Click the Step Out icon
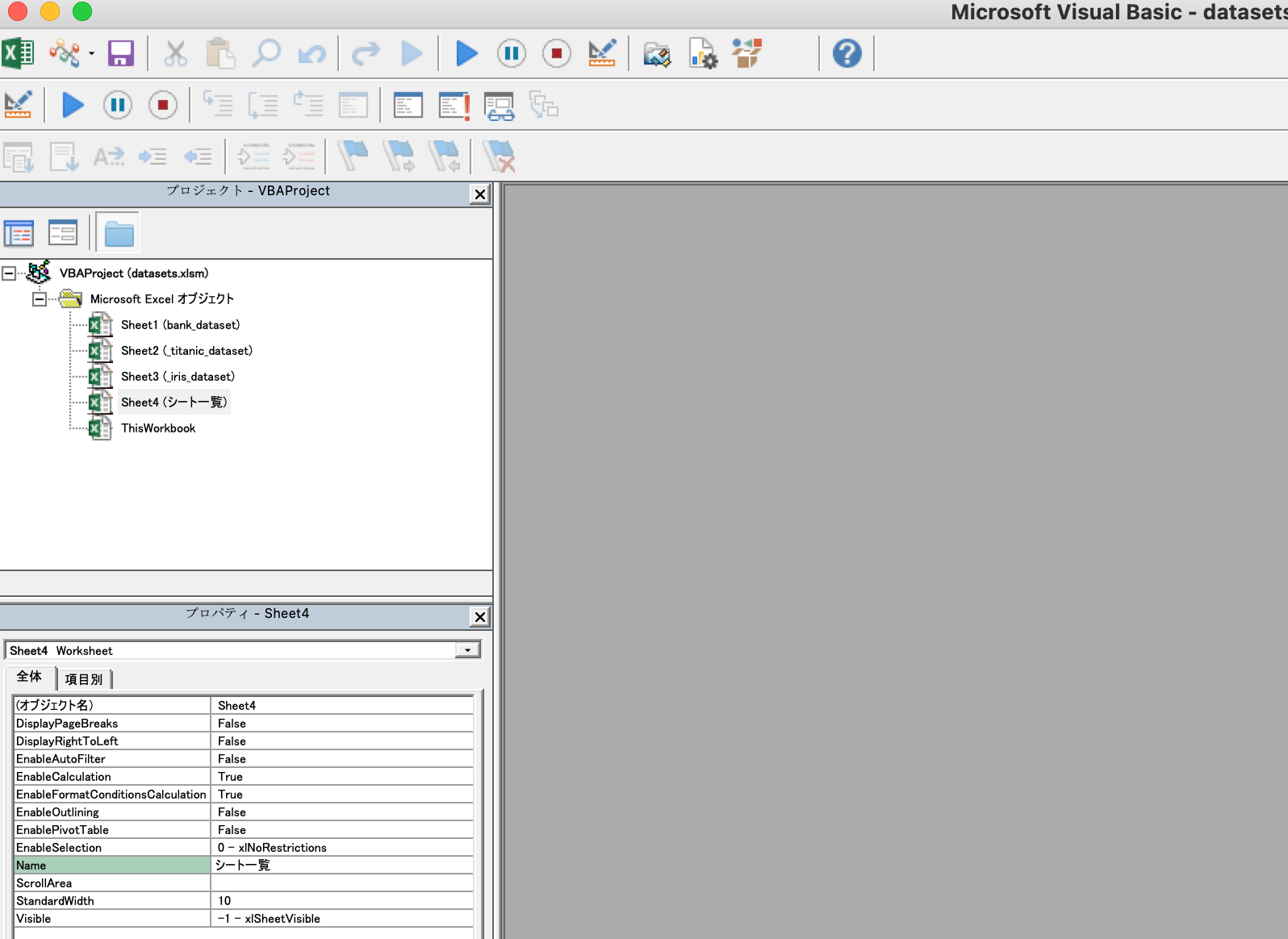Image resolution: width=1288 pixels, height=939 pixels. tap(308, 105)
